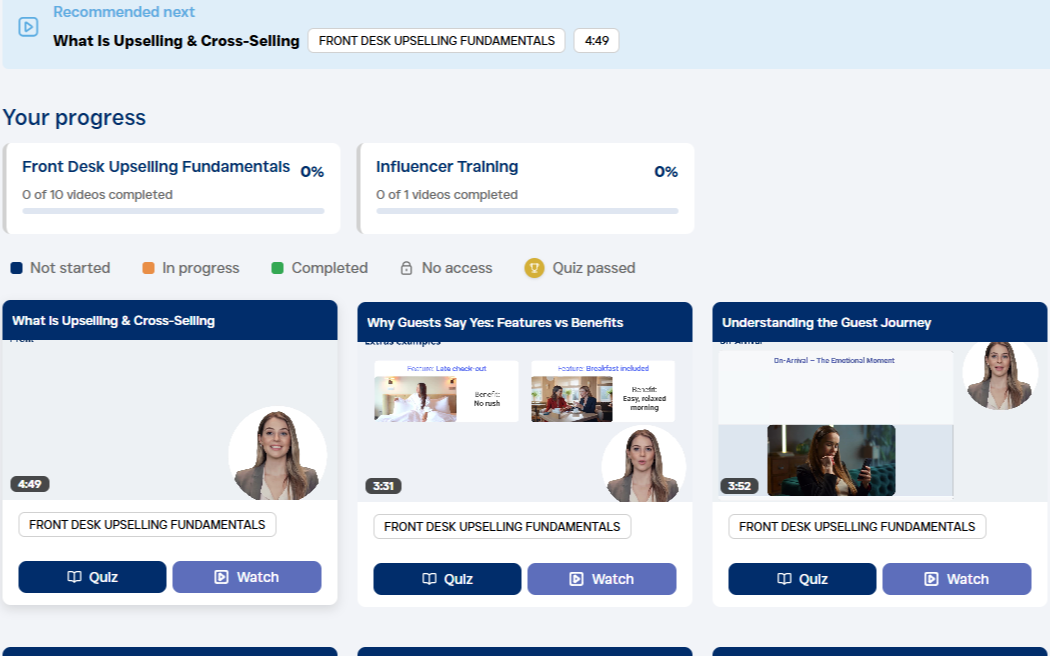The width and height of the screenshot is (1050, 656).
Task: Click the 3:52 duration badge
Action: pyautogui.click(x=739, y=486)
